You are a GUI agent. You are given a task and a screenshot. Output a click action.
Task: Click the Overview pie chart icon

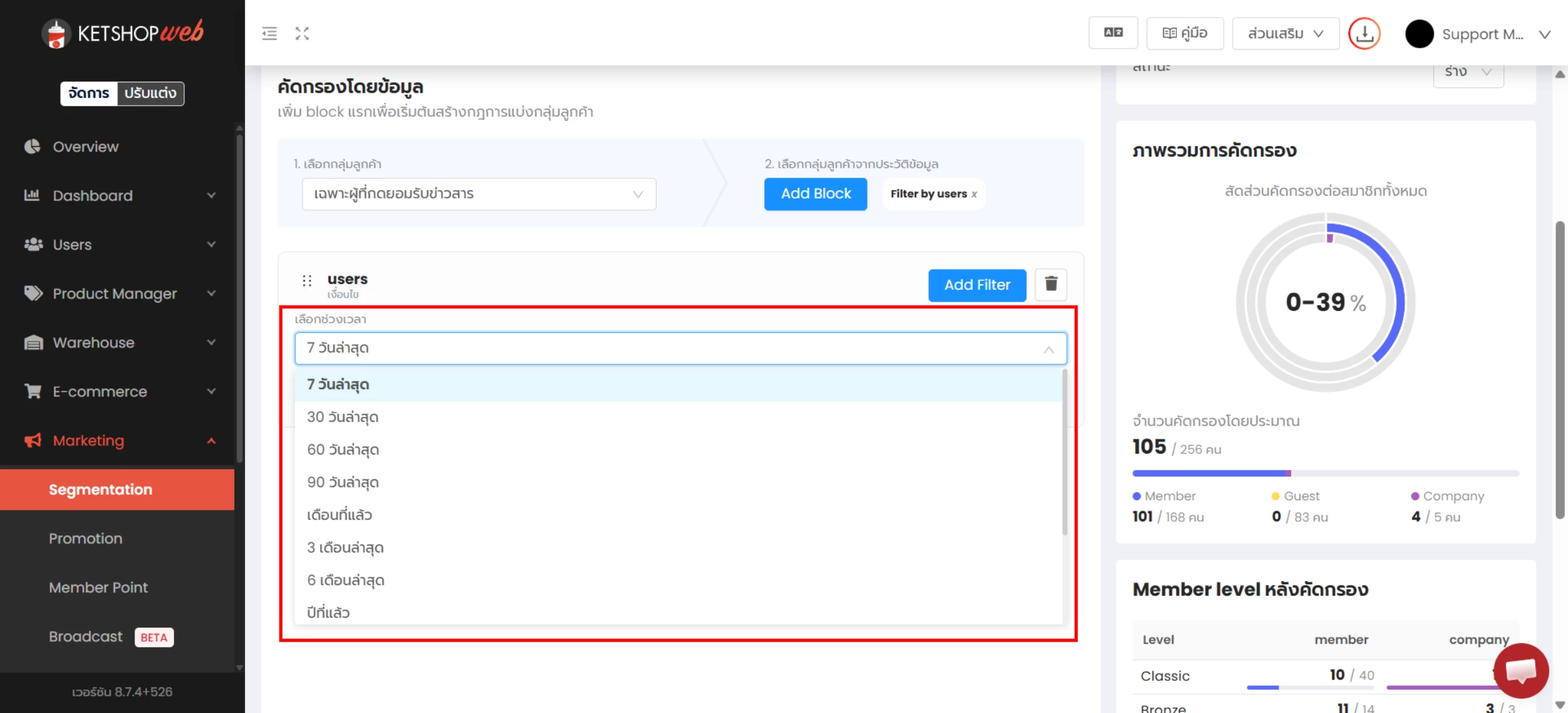(33, 146)
